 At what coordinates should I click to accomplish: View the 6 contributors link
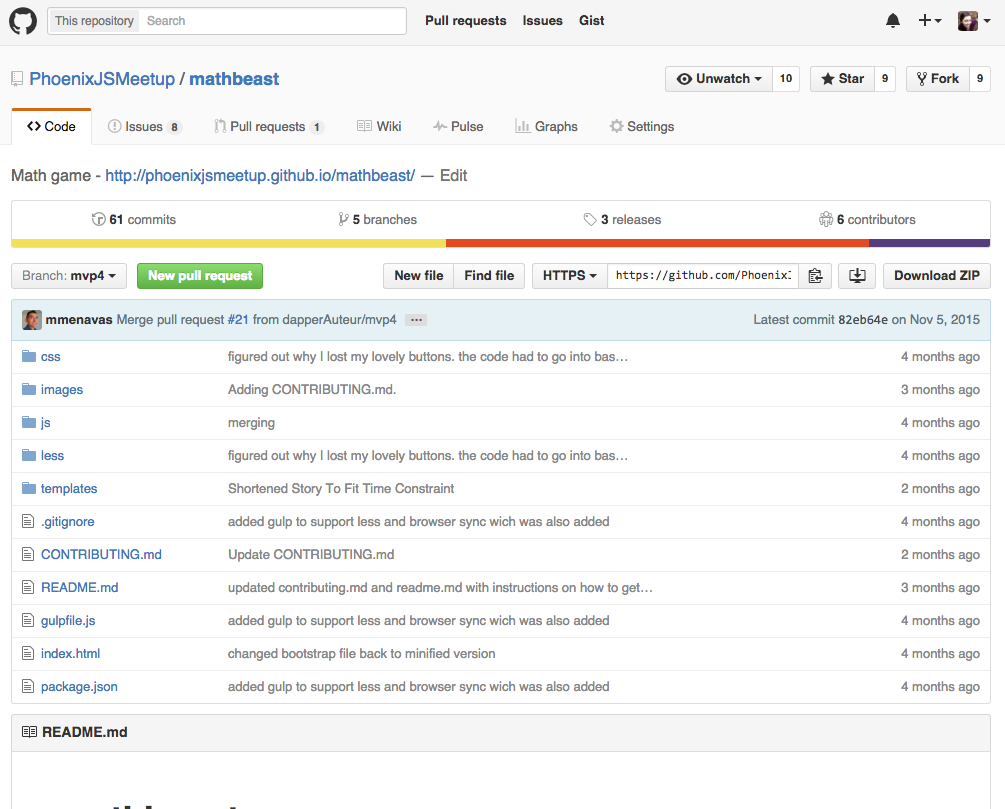point(867,219)
